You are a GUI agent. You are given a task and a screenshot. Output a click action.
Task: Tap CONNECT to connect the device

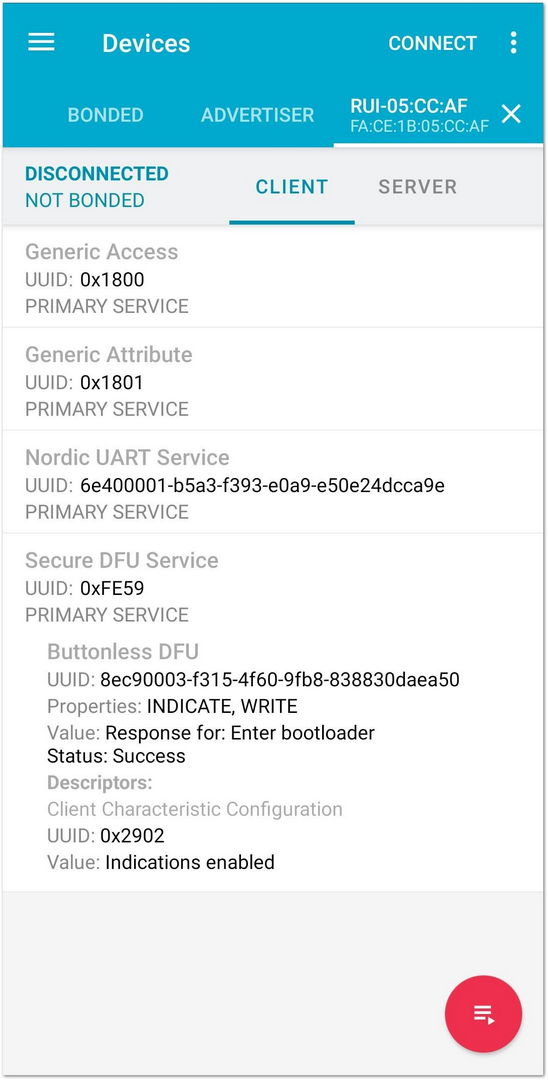tap(432, 43)
